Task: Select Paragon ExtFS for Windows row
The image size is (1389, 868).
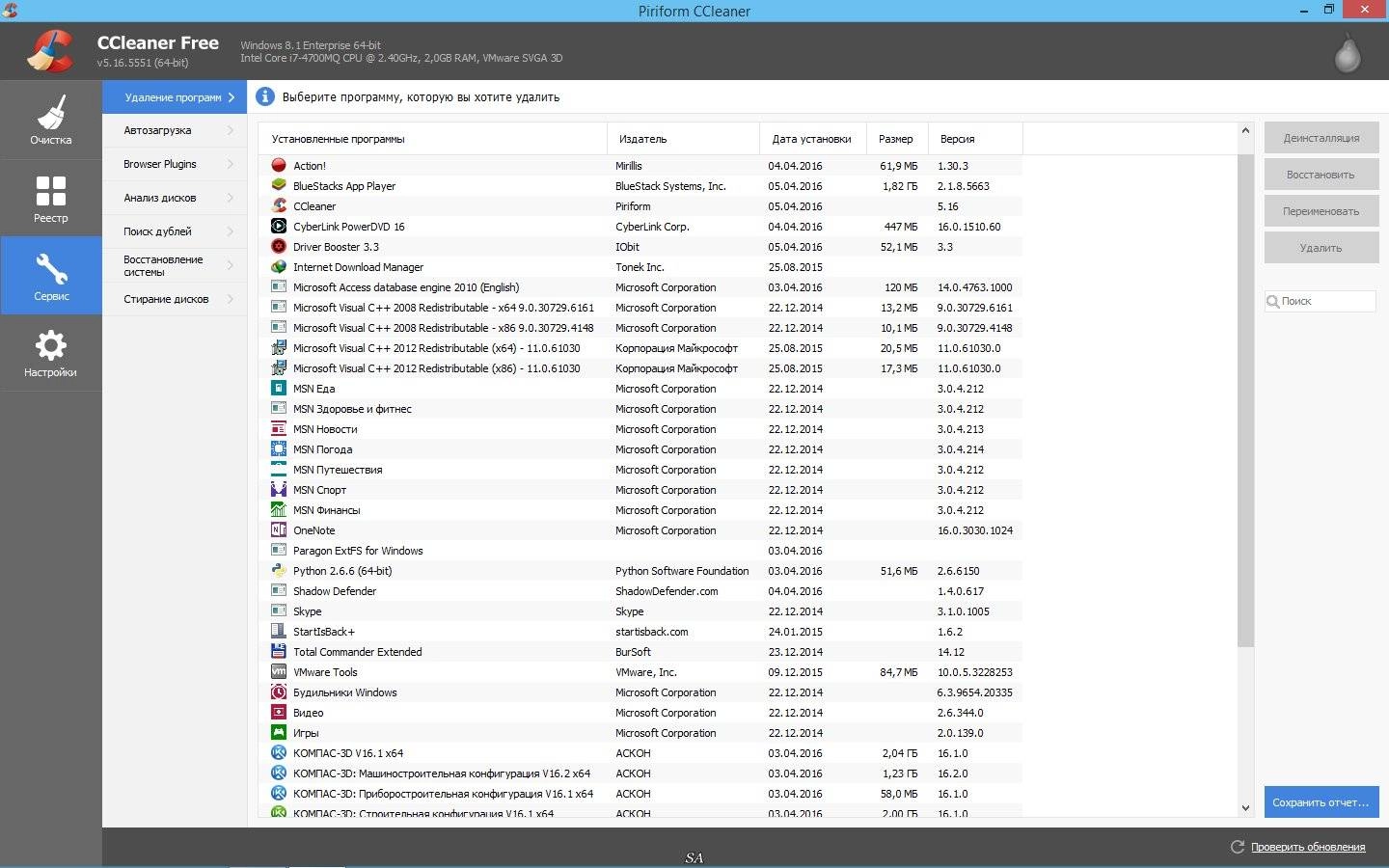Action: coord(641,550)
